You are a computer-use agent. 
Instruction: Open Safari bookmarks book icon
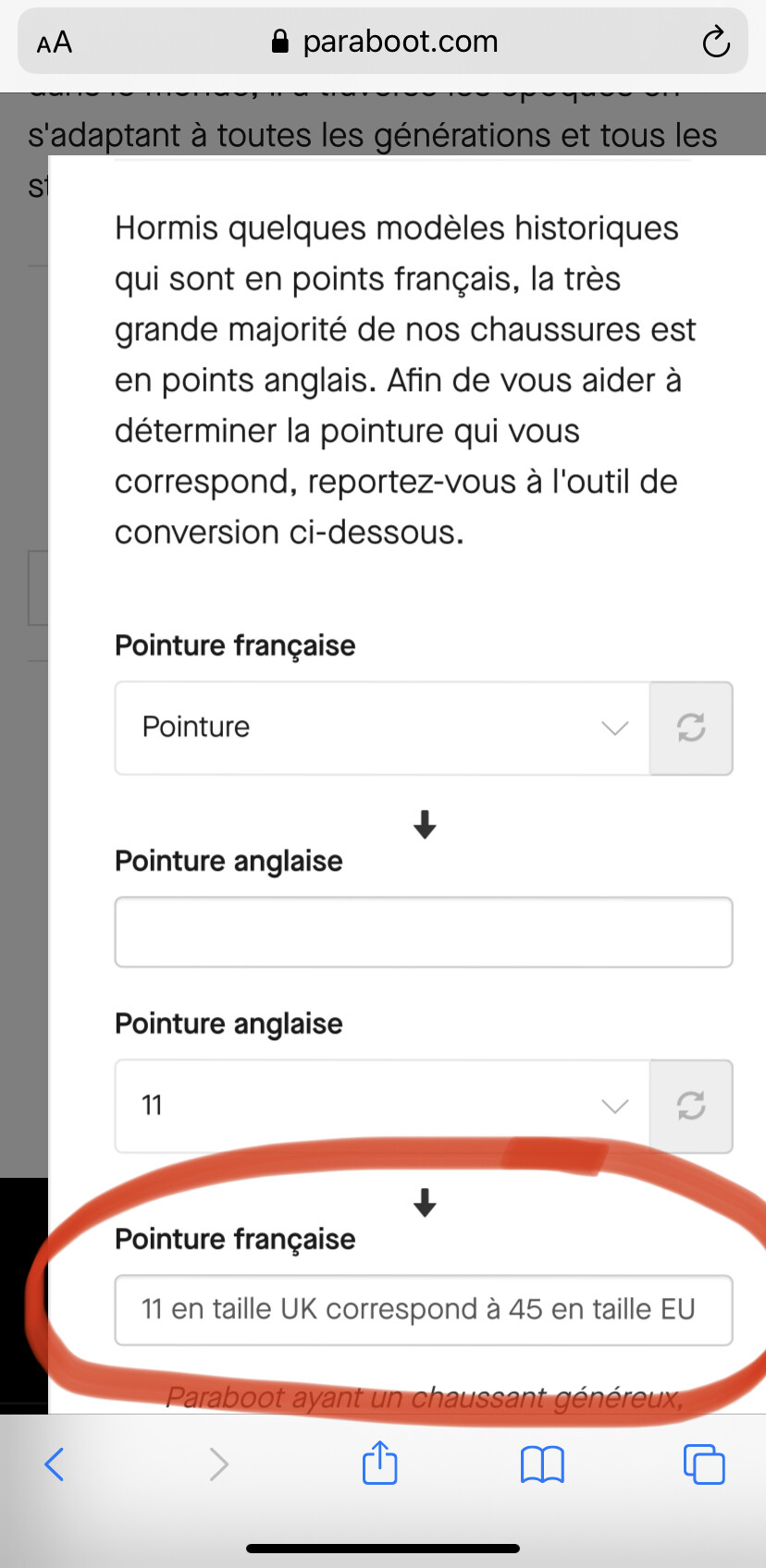(x=542, y=1464)
